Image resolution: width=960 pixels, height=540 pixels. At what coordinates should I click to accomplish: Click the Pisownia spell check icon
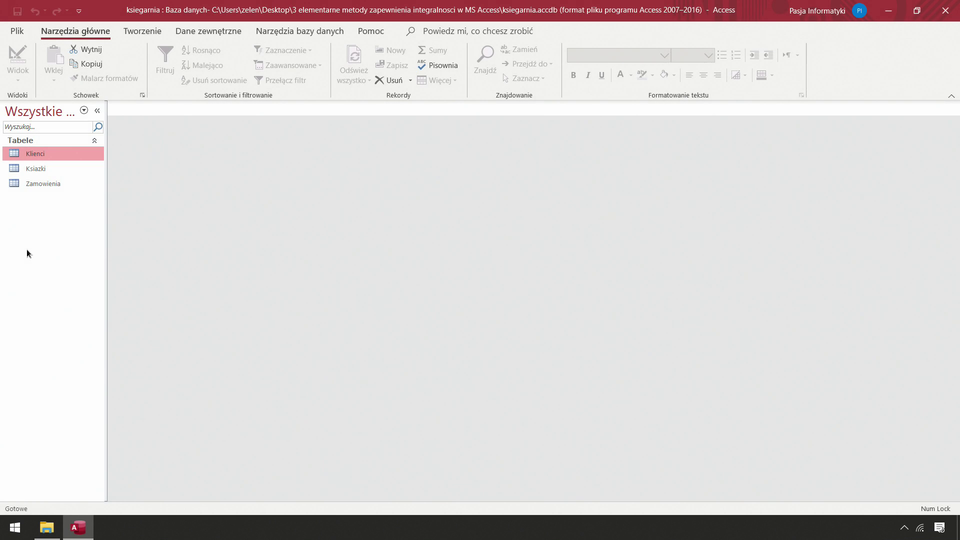[x=422, y=65]
